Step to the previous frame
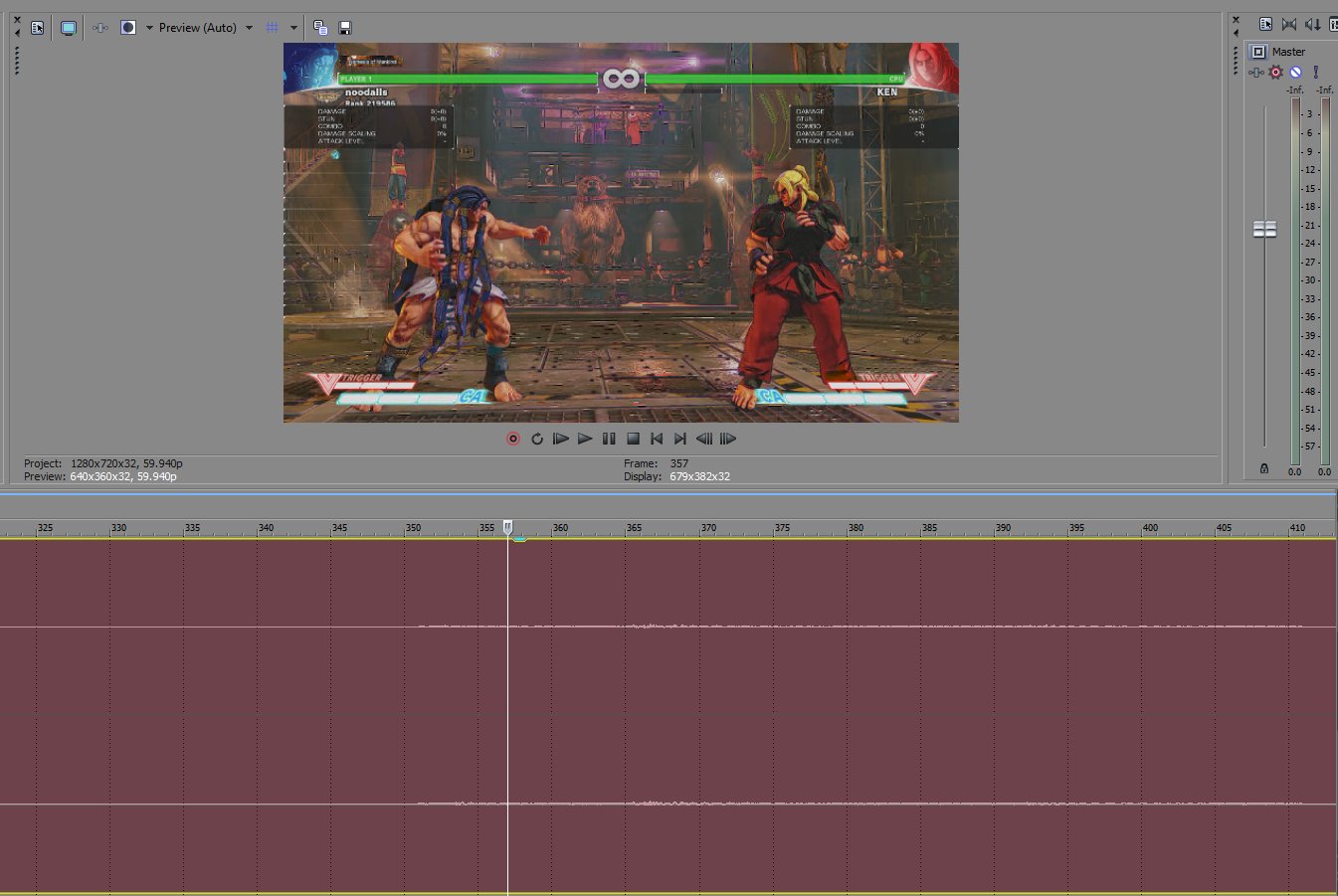 pyautogui.click(x=704, y=439)
